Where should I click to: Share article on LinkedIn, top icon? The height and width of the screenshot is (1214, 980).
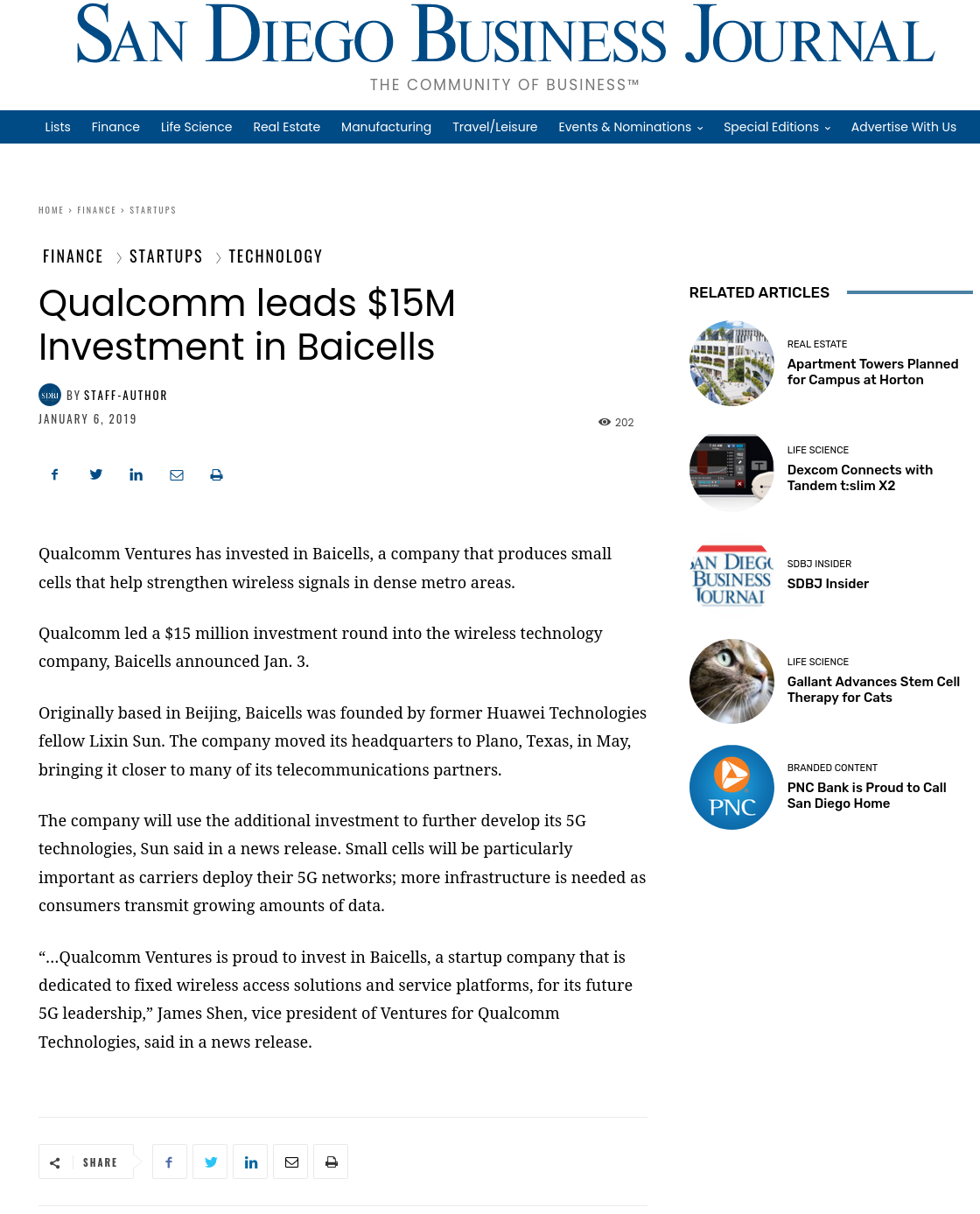pyautogui.click(x=136, y=474)
